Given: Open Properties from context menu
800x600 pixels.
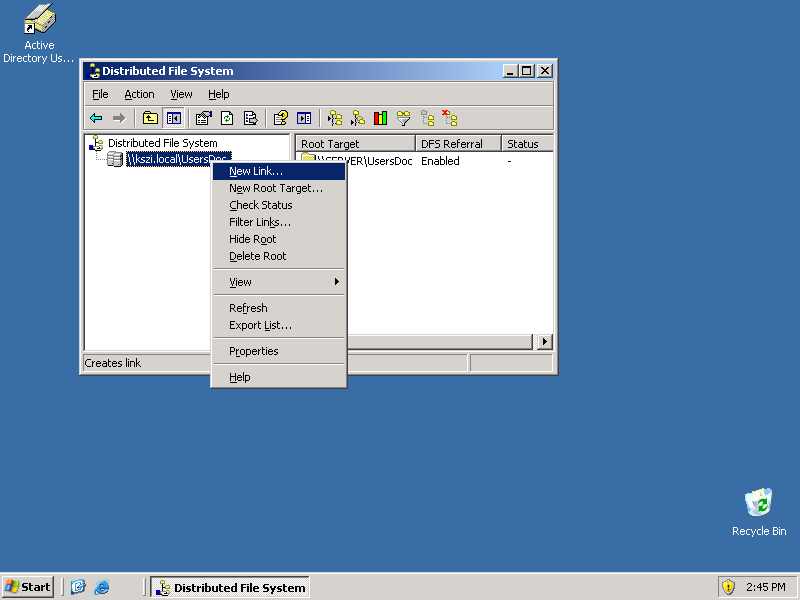Looking at the screenshot, I should pos(279,351).
